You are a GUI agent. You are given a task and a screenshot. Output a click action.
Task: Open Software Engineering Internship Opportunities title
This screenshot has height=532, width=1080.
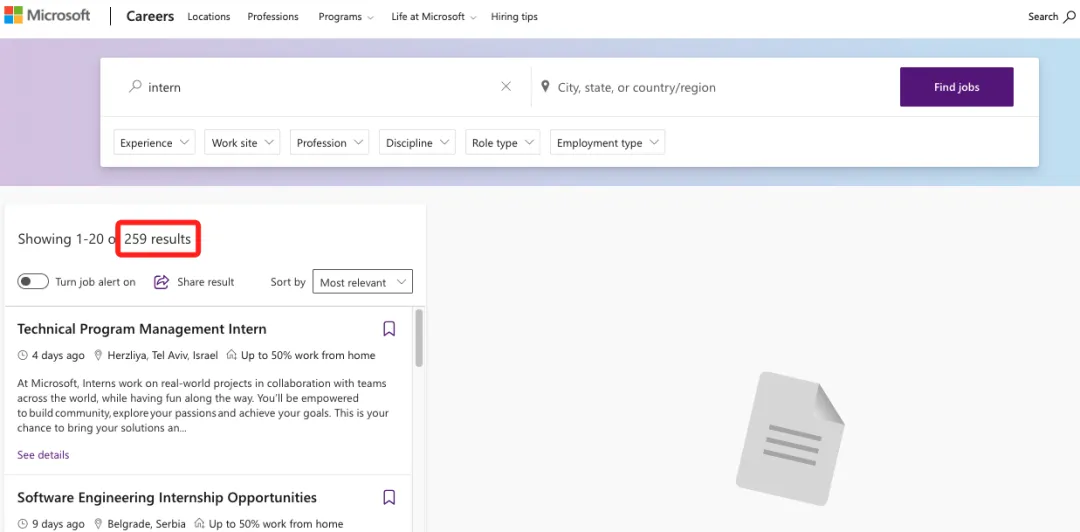167,498
